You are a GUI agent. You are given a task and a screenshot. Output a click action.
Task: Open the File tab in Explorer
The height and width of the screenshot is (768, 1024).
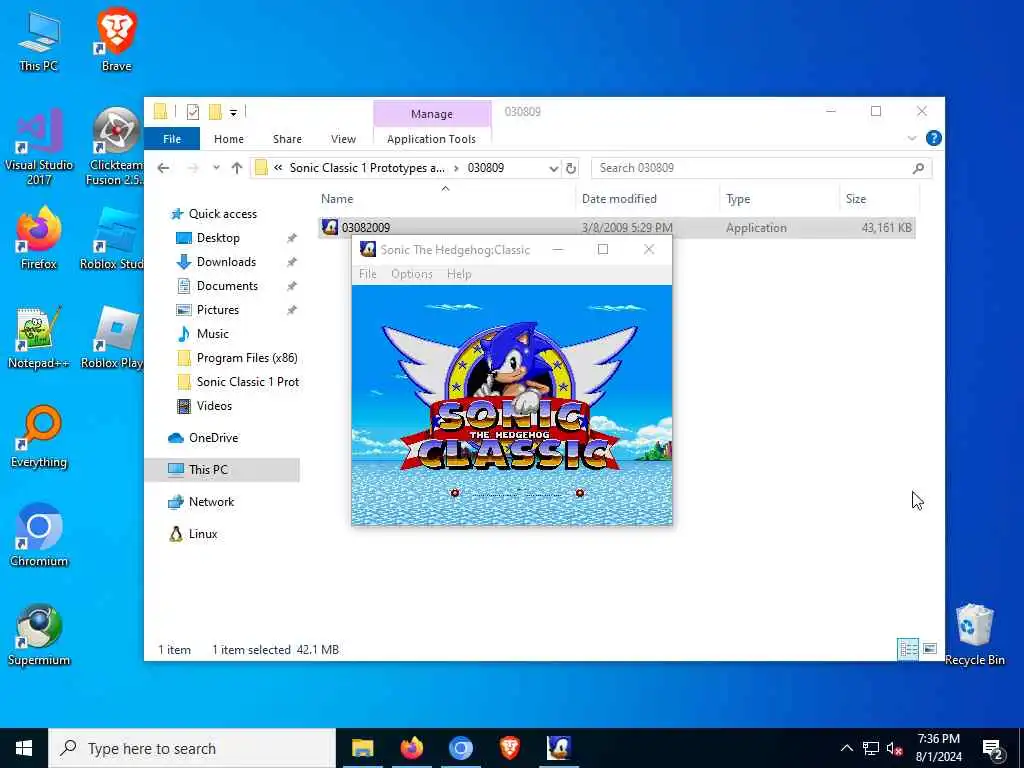coord(172,139)
